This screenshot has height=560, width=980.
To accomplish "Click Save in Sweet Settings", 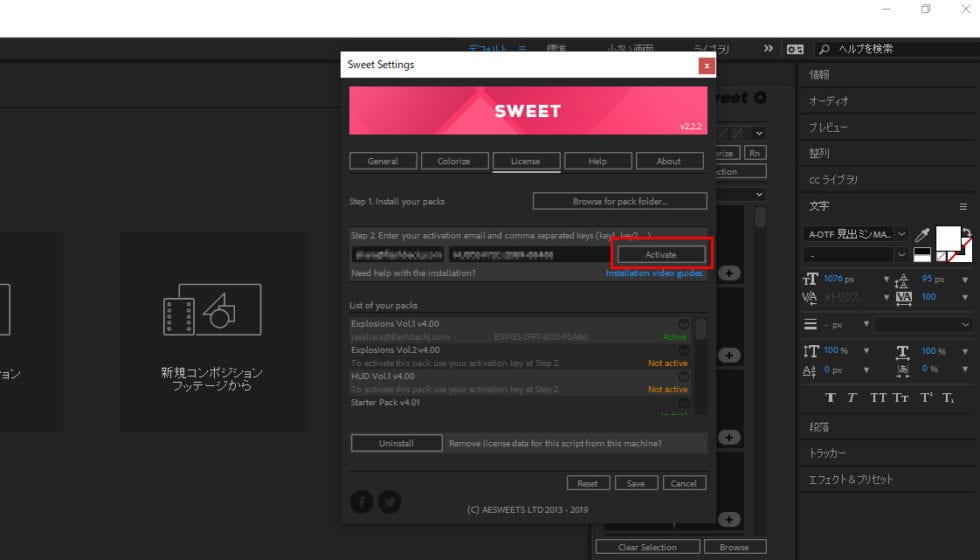I will tap(636, 483).
